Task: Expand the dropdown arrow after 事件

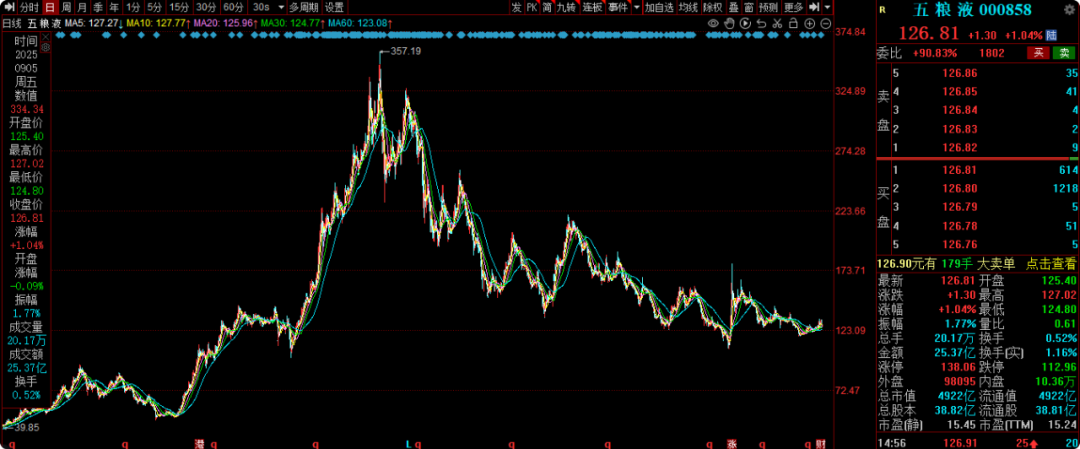Action: 635,7
